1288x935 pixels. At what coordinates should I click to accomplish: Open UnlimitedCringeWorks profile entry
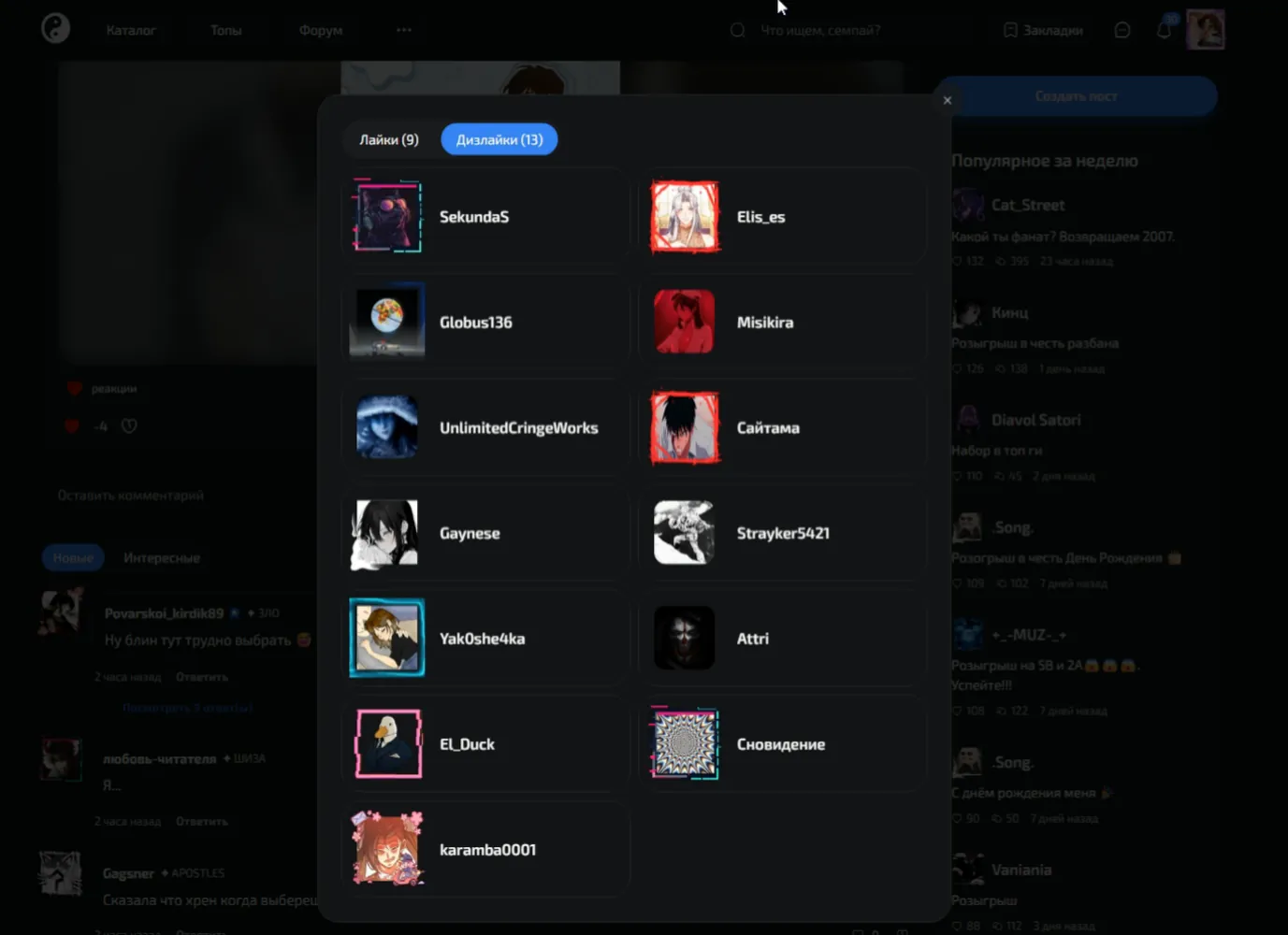[485, 427]
